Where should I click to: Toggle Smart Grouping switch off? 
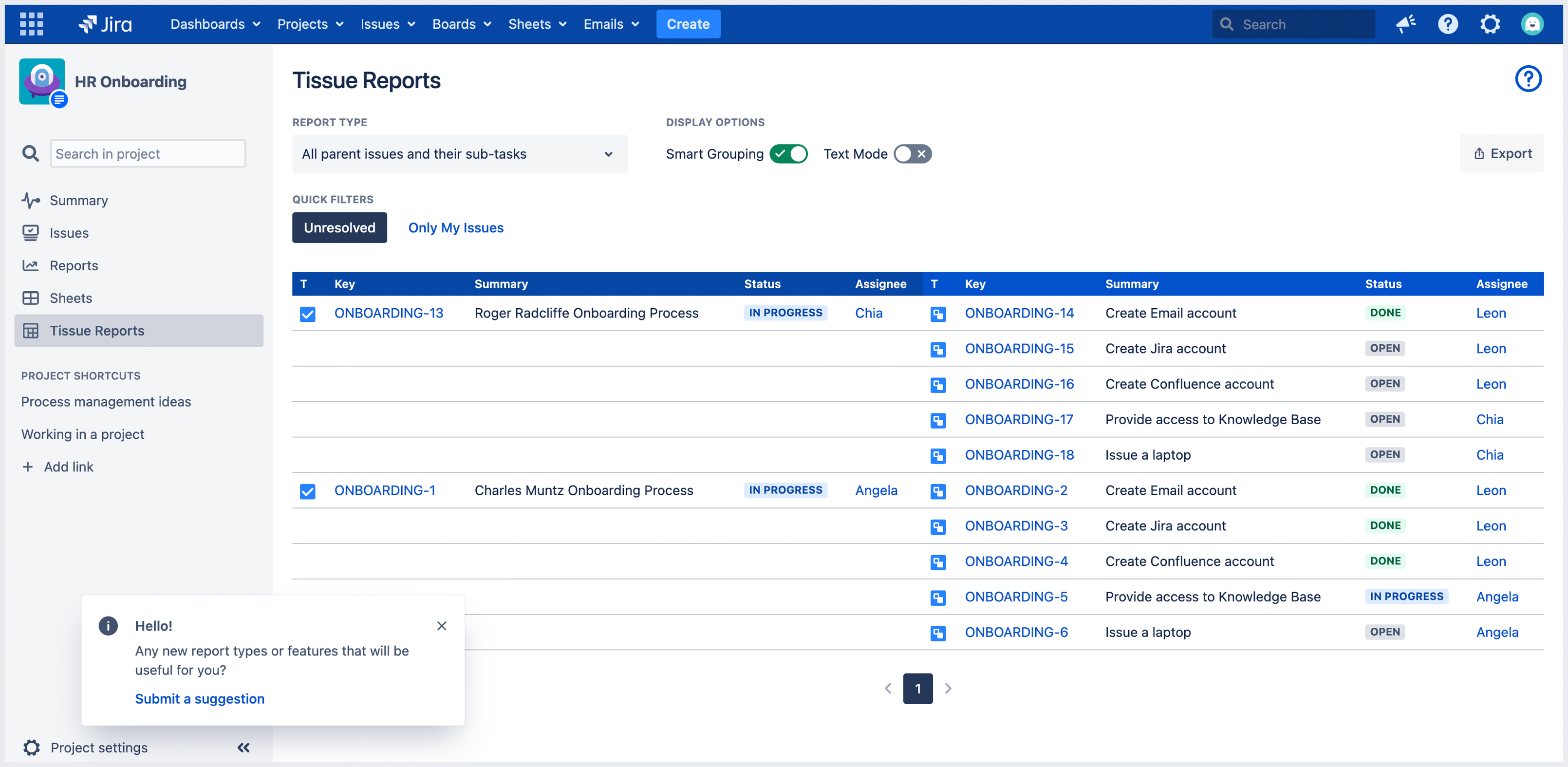point(788,154)
